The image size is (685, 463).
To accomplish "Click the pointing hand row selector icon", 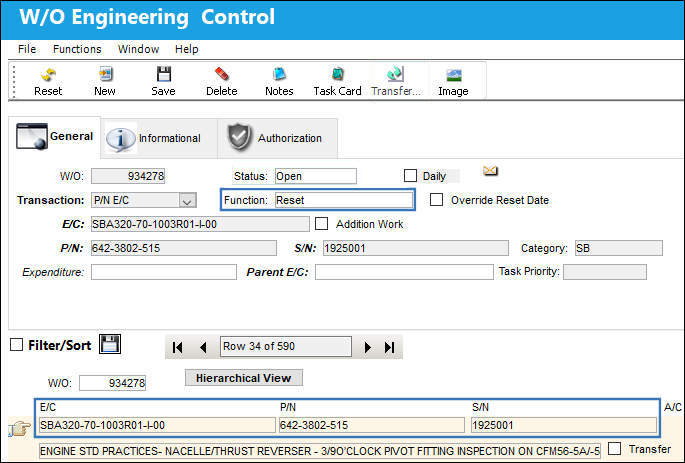I will (20, 428).
